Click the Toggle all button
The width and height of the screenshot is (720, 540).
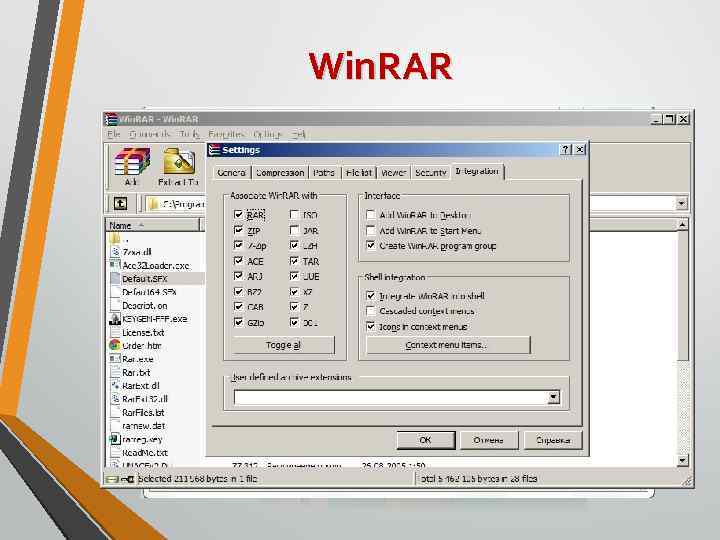283,345
